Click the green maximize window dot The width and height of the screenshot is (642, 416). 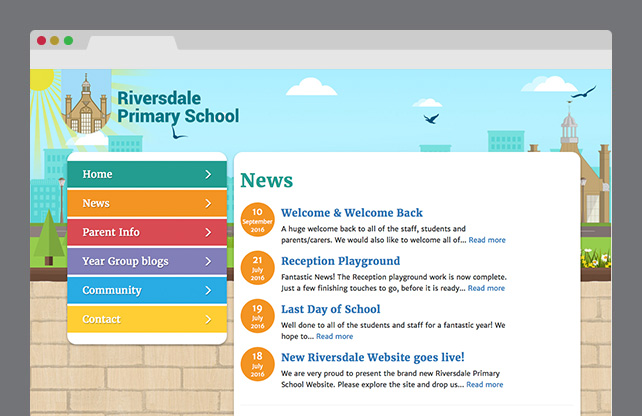coord(68,41)
